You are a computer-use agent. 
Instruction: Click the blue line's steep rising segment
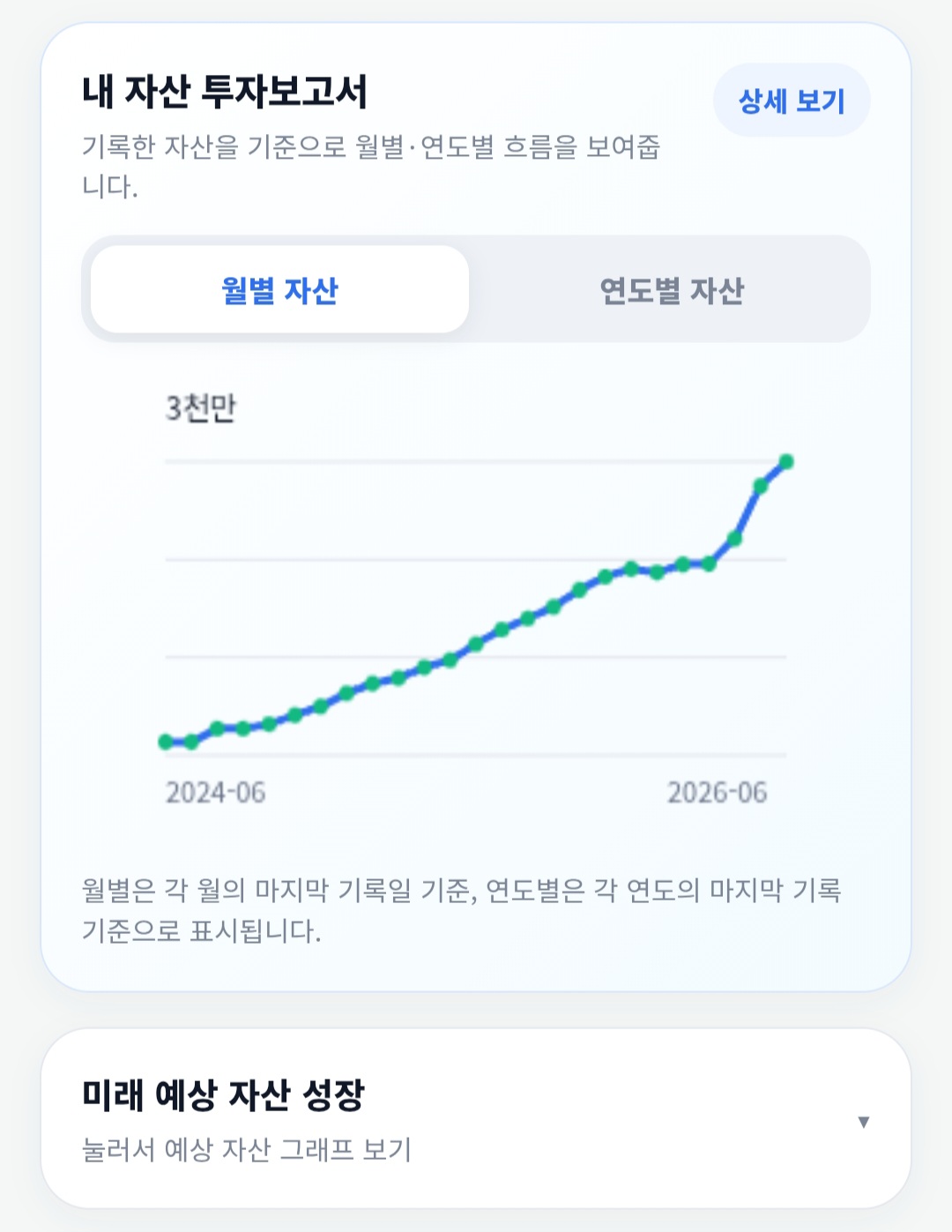pos(747,511)
